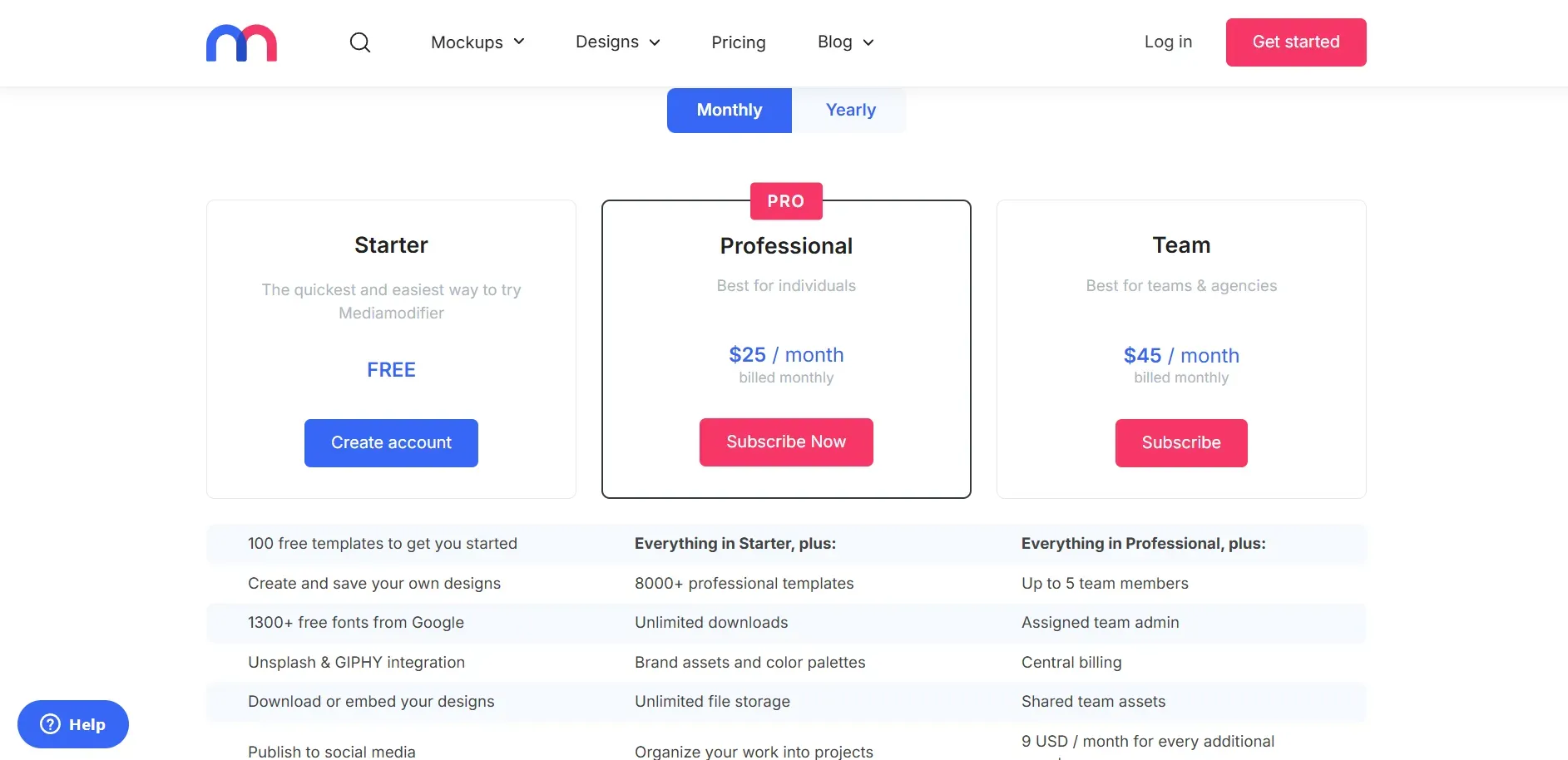This screenshot has width=1568, height=760.
Task: Create a free Starter account
Action: 391,442
